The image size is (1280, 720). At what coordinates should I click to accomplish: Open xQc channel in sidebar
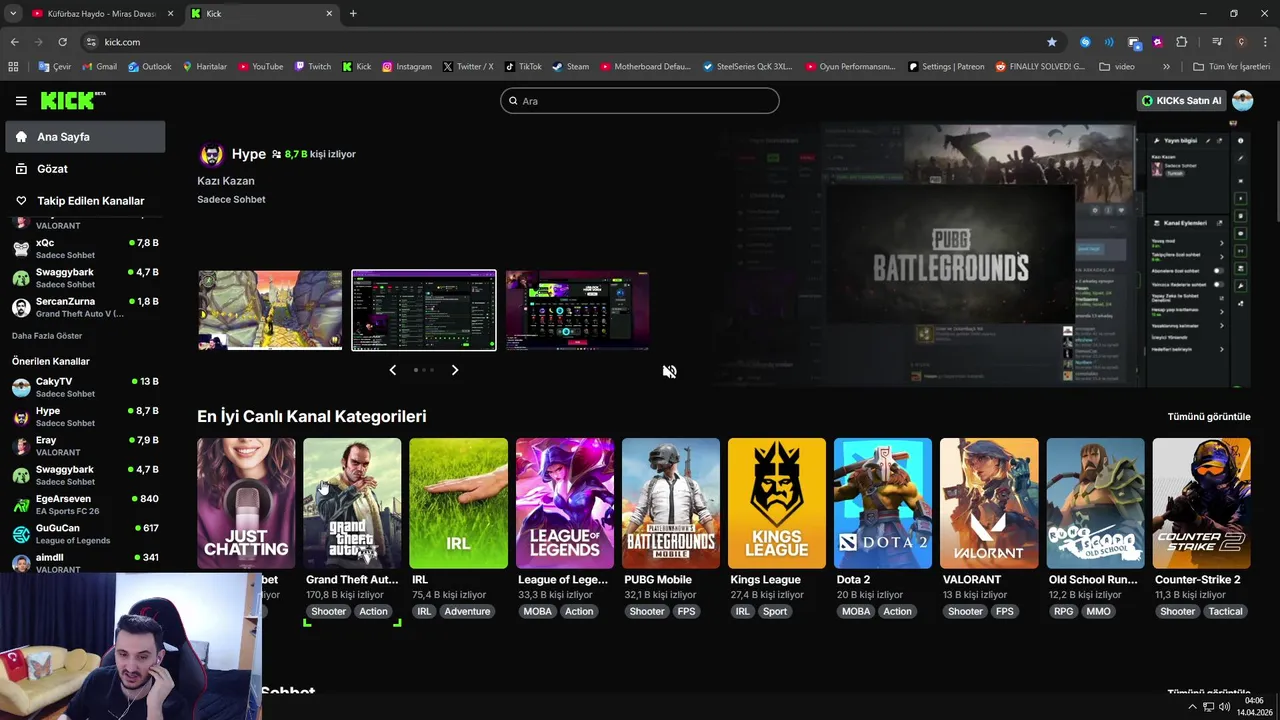point(85,248)
